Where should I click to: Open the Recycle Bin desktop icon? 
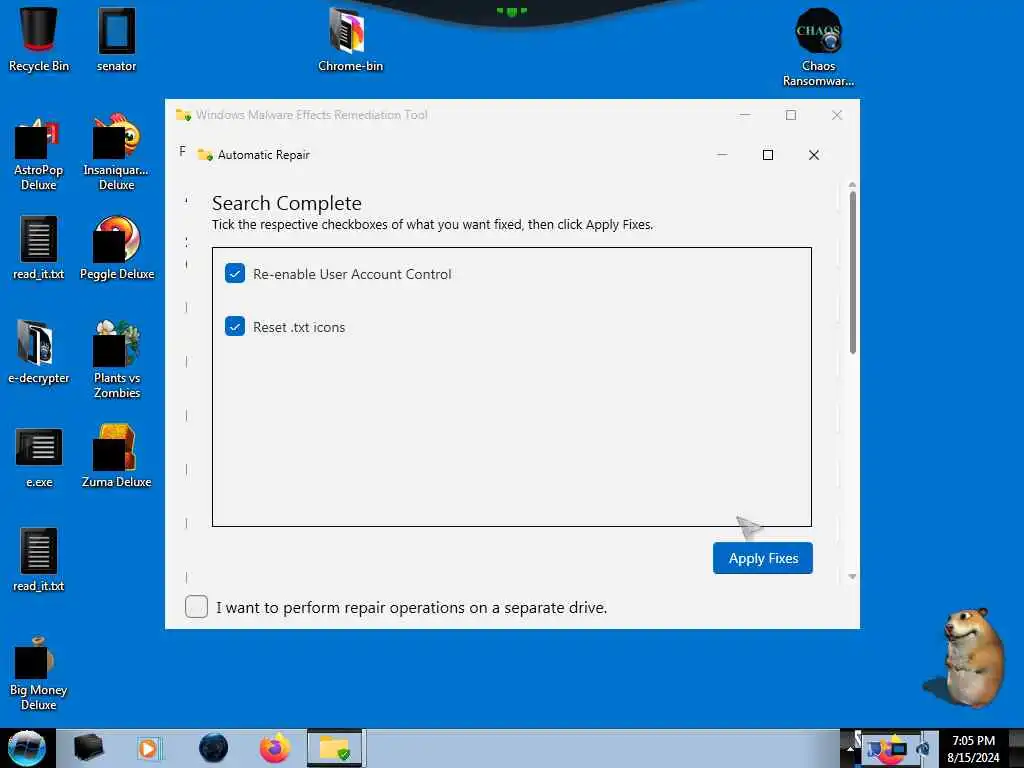tap(39, 39)
